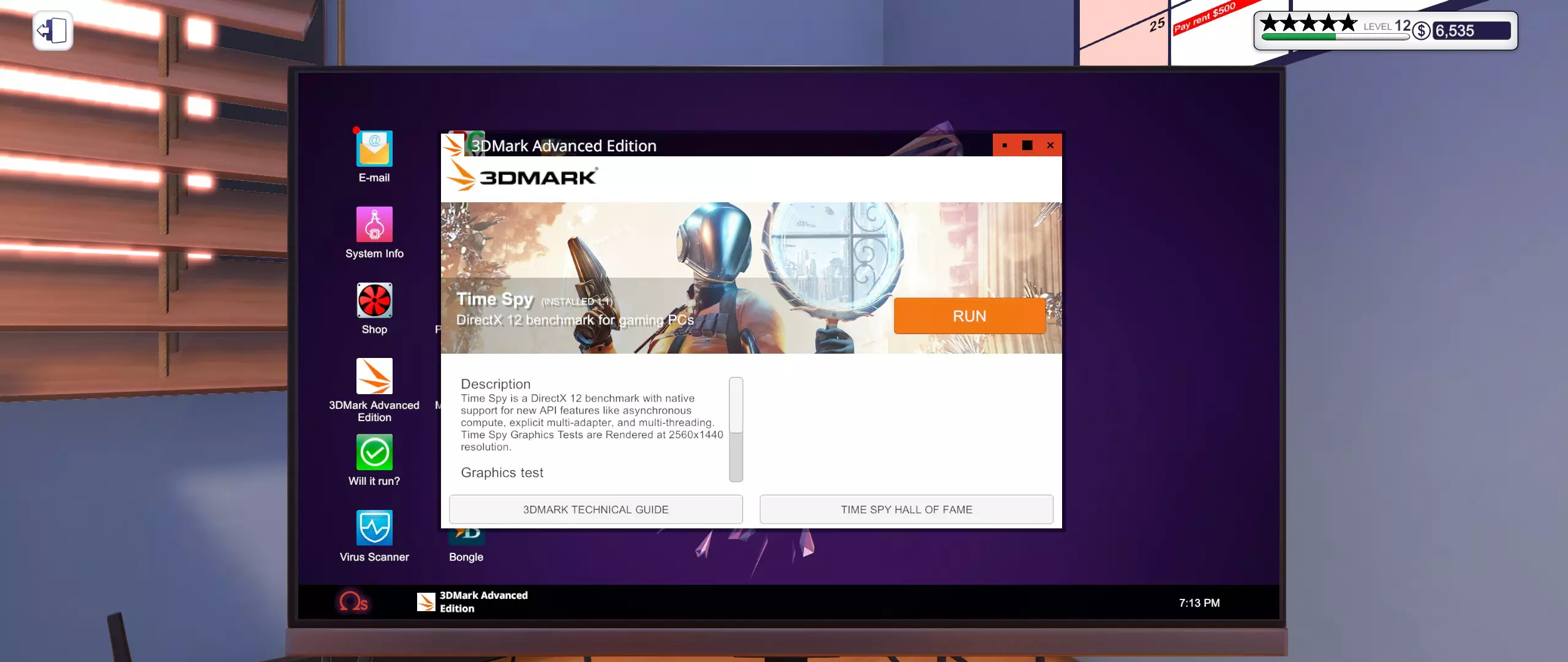Open the System Info app icon
Viewport: 1568px width, 662px height.
coord(374,225)
